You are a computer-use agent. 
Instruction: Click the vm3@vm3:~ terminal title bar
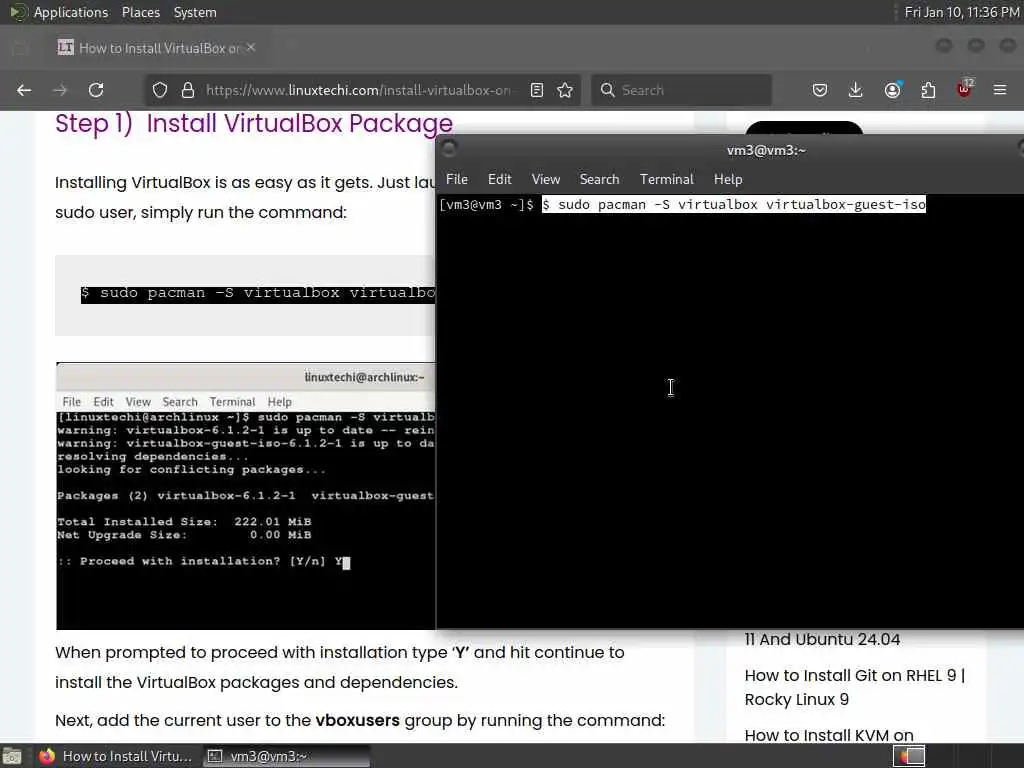[x=766, y=150]
